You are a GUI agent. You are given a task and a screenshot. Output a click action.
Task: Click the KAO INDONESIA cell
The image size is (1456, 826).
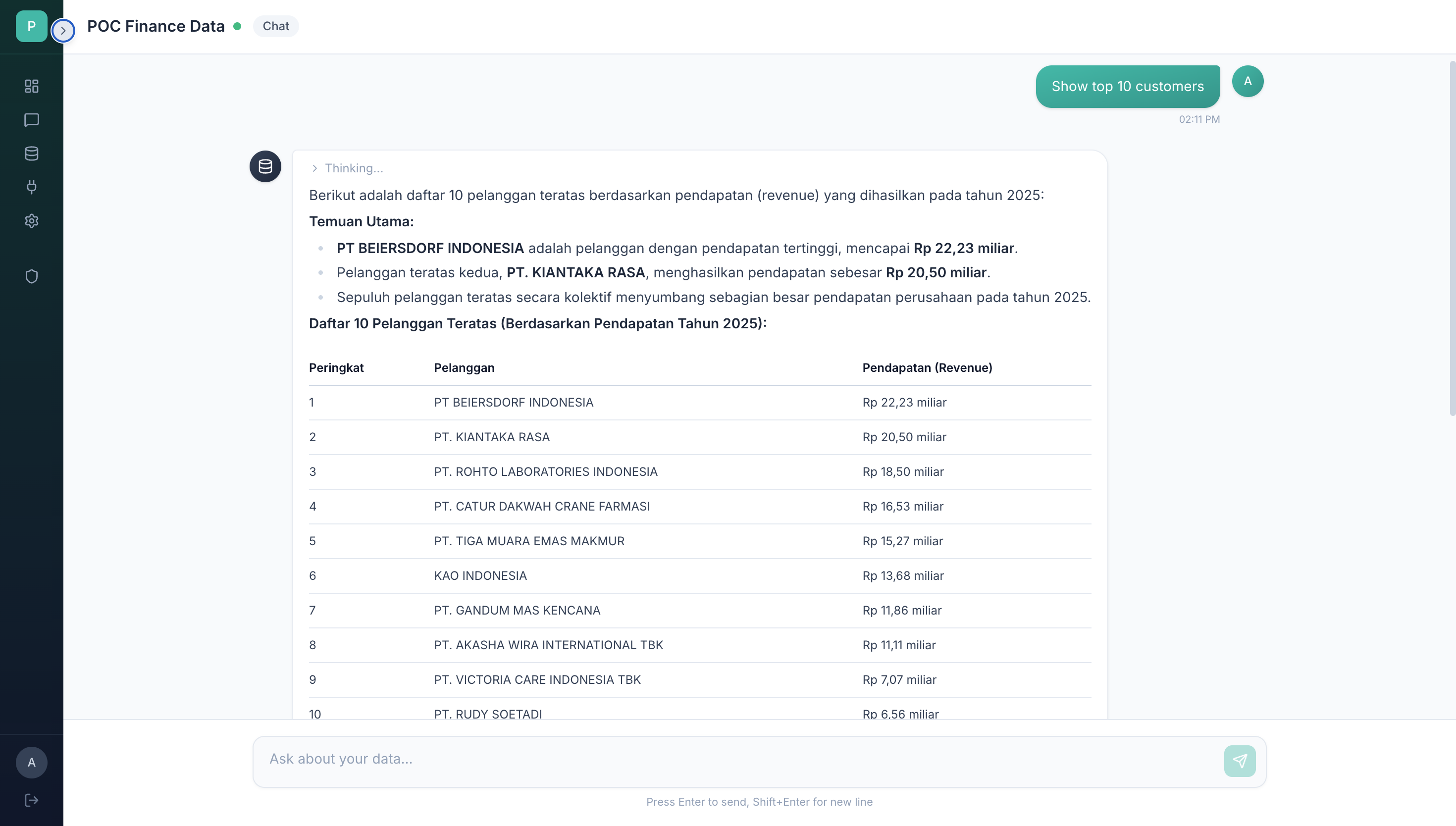click(x=480, y=576)
